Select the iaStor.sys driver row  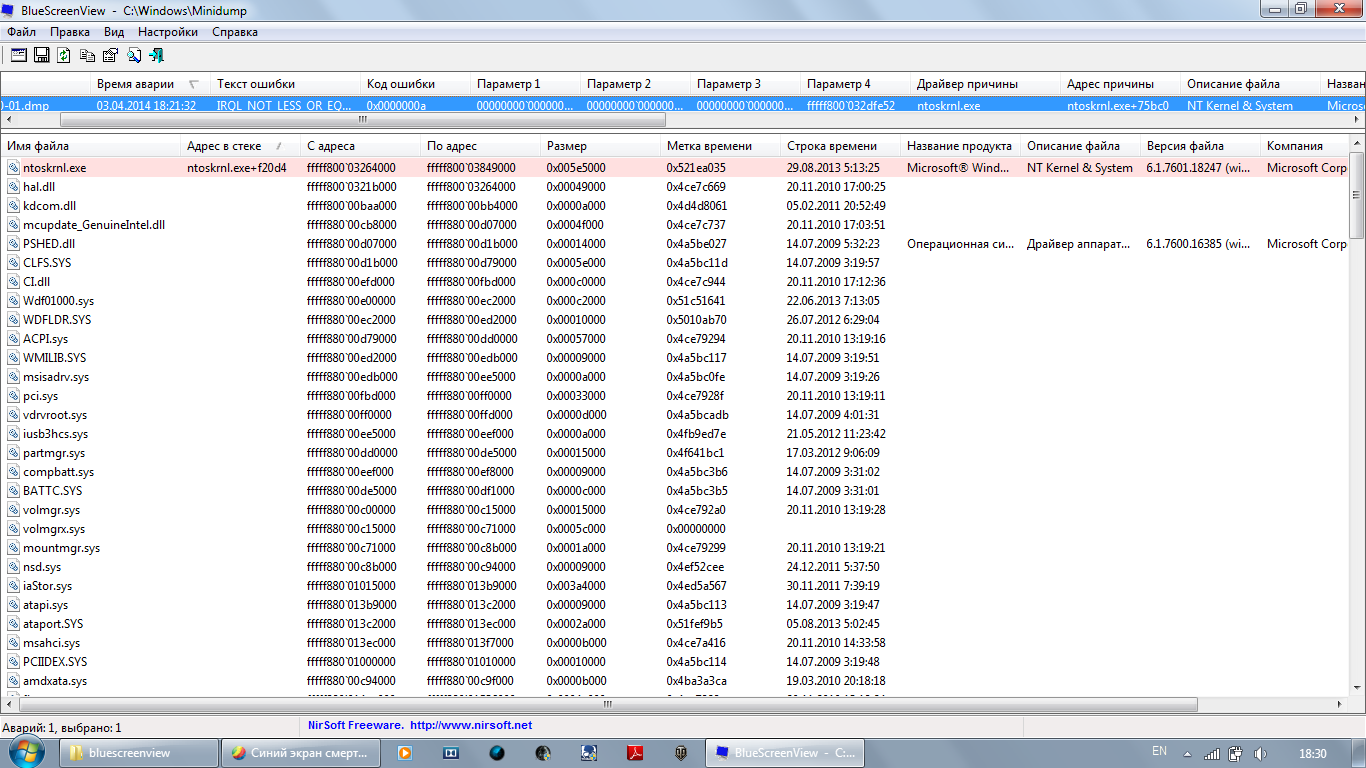tap(47, 586)
